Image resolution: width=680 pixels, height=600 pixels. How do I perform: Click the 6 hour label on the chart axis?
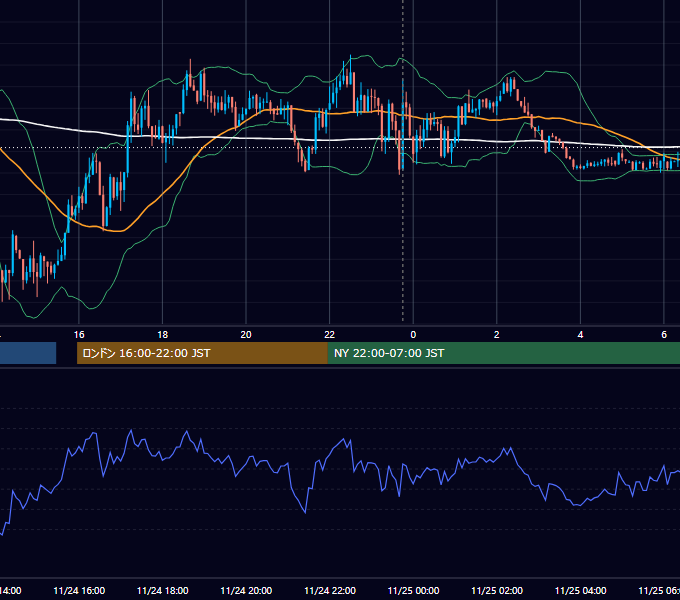click(x=664, y=334)
